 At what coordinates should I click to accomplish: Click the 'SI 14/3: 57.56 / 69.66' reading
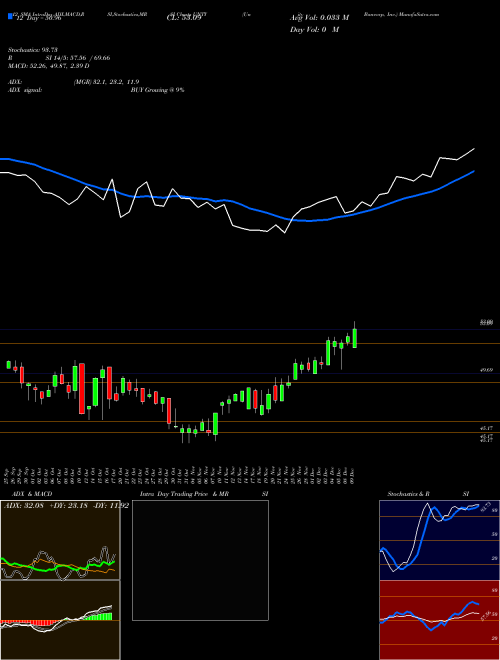point(78,58)
